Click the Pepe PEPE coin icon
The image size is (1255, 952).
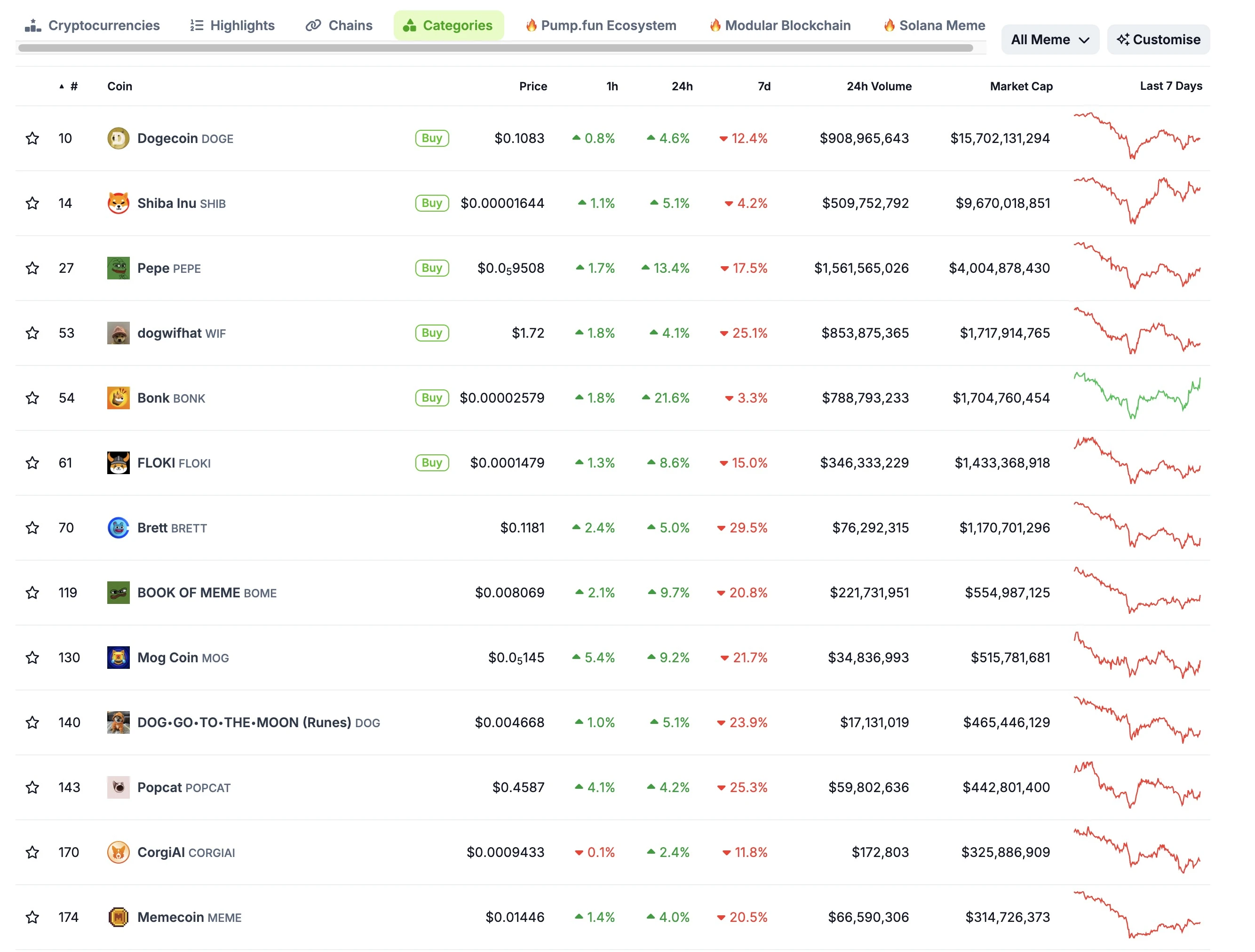[x=117, y=267]
